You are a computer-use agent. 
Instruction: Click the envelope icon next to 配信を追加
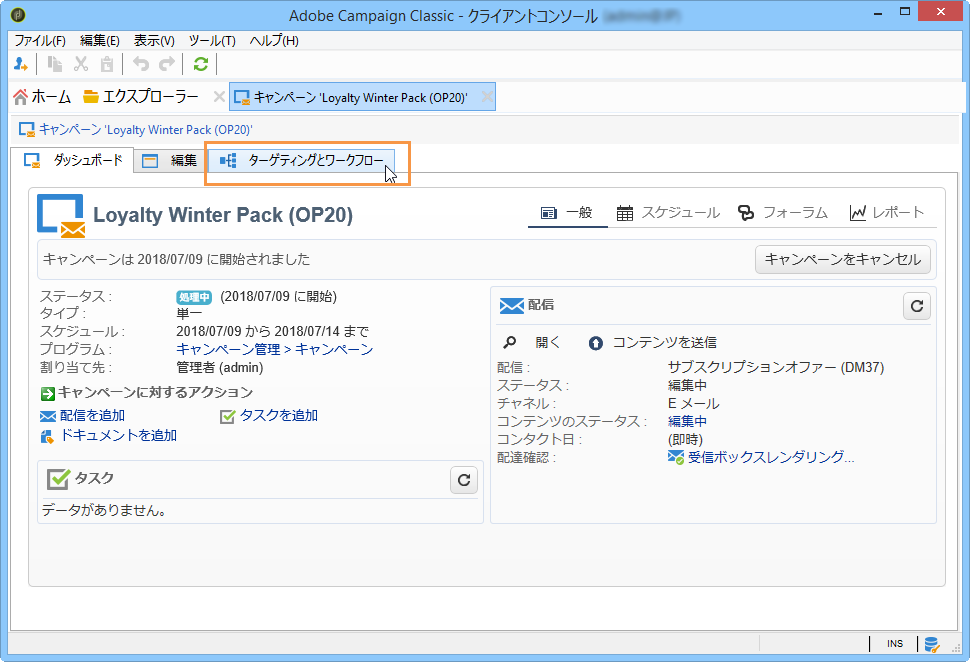click(x=48, y=416)
